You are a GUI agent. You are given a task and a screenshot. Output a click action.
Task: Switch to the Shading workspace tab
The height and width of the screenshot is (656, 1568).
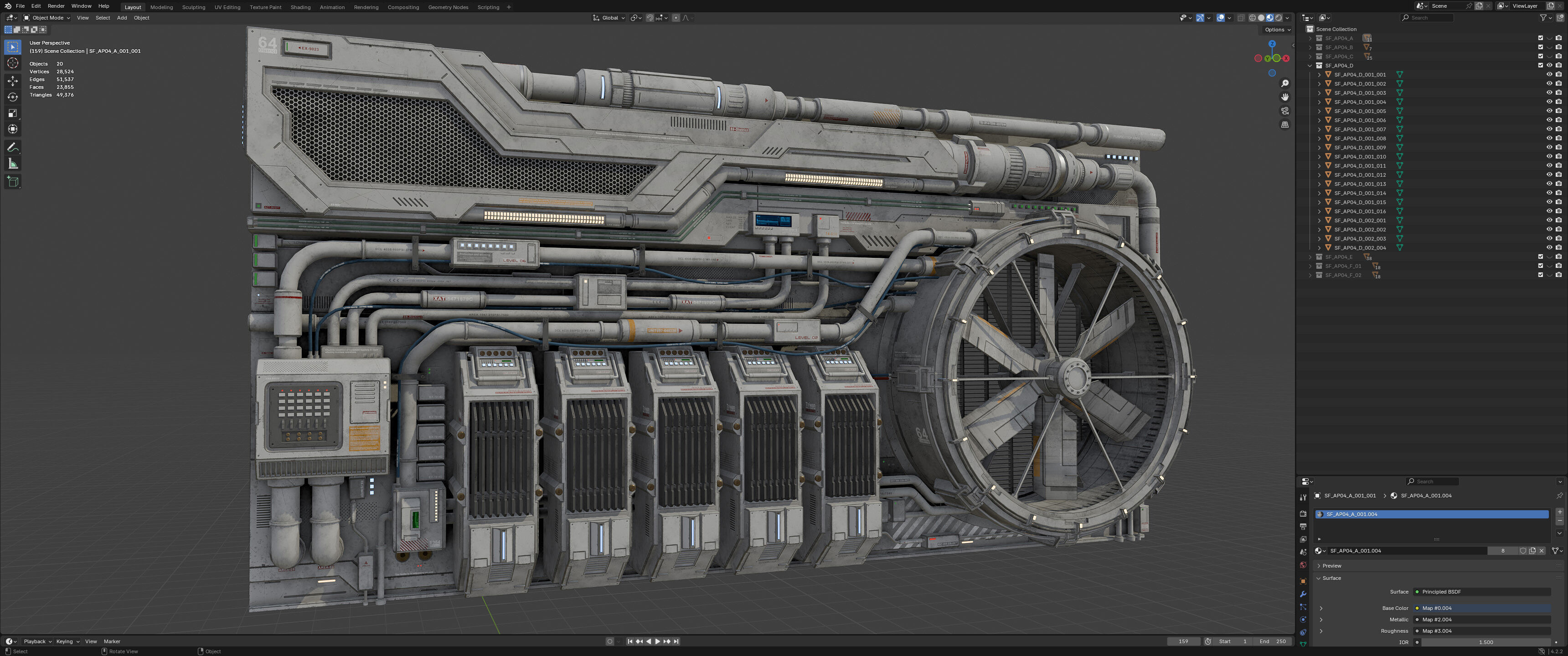tap(300, 7)
